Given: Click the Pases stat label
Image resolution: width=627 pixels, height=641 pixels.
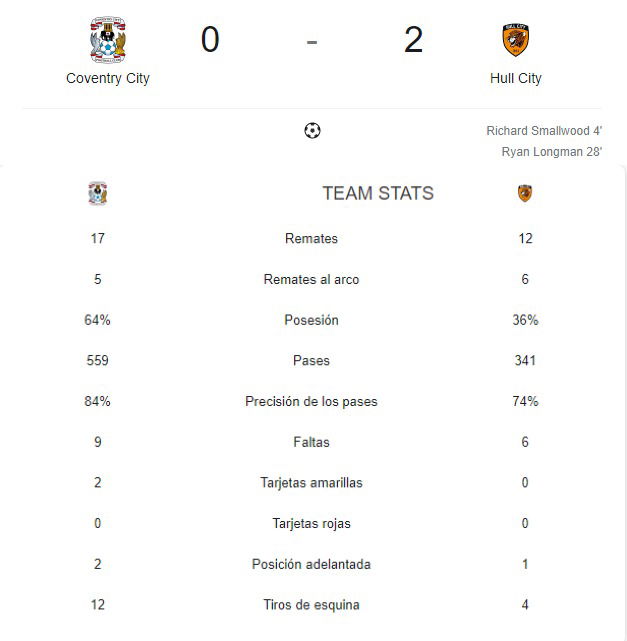Looking at the screenshot, I should coord(311,361).
